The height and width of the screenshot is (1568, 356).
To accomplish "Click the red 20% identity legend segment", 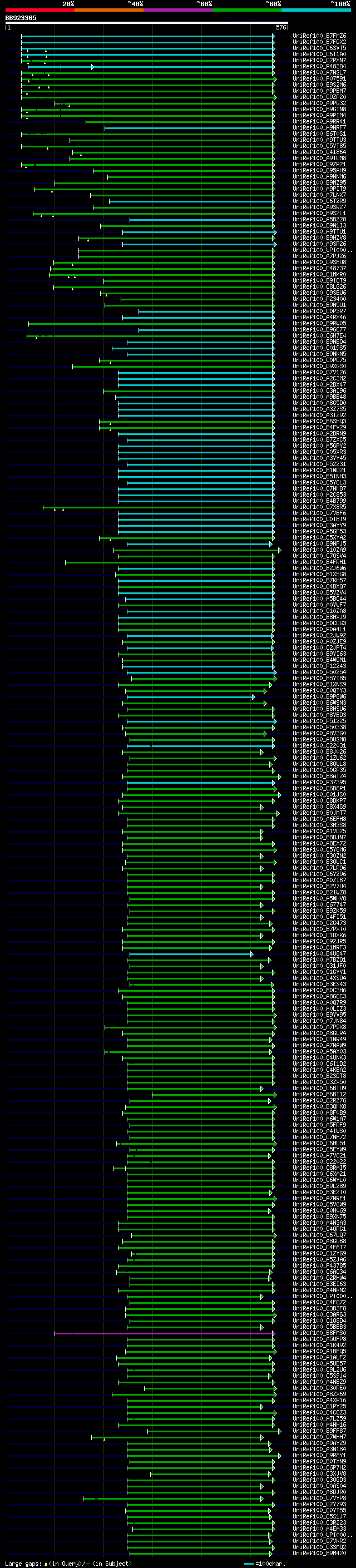I will click(39, 10).
